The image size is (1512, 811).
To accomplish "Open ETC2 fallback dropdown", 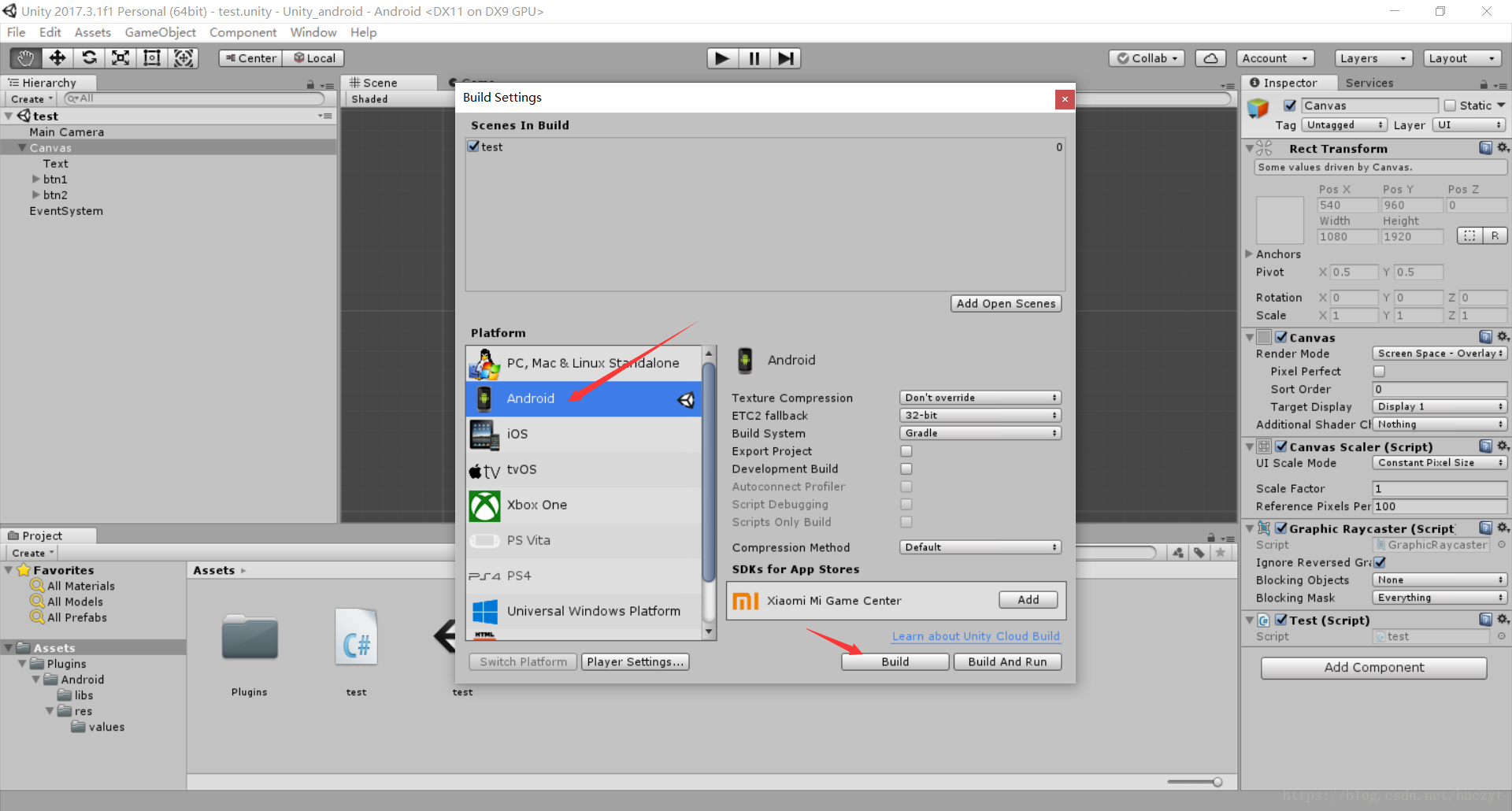I will coord(980,415).
